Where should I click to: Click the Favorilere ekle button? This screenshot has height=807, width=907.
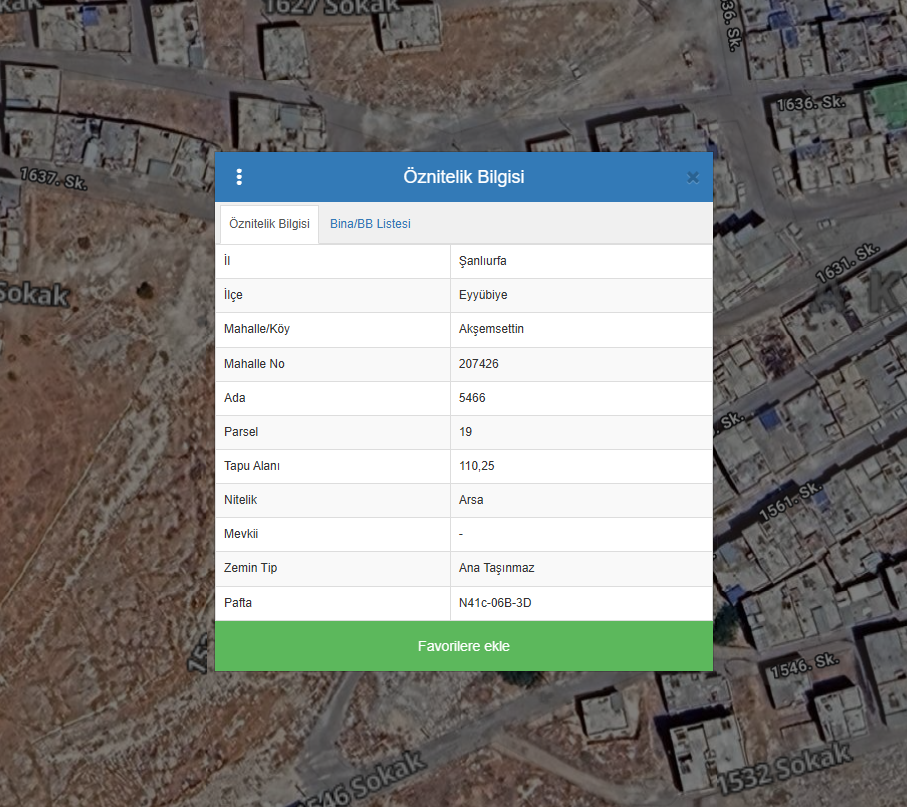[x=464, y=646]
